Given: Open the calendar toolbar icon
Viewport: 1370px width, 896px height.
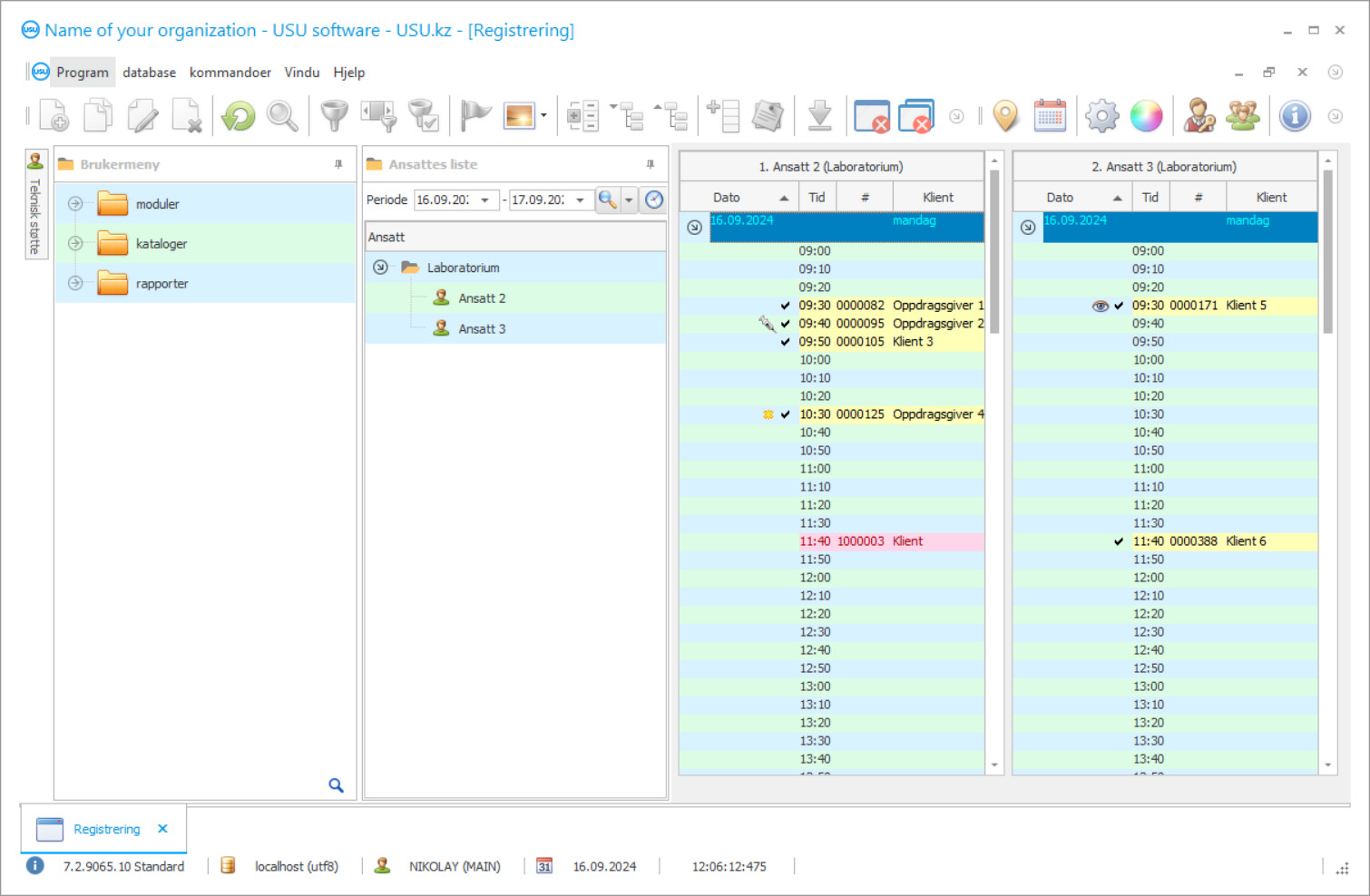Looking at the screenshot, I should coord(1050,116).
